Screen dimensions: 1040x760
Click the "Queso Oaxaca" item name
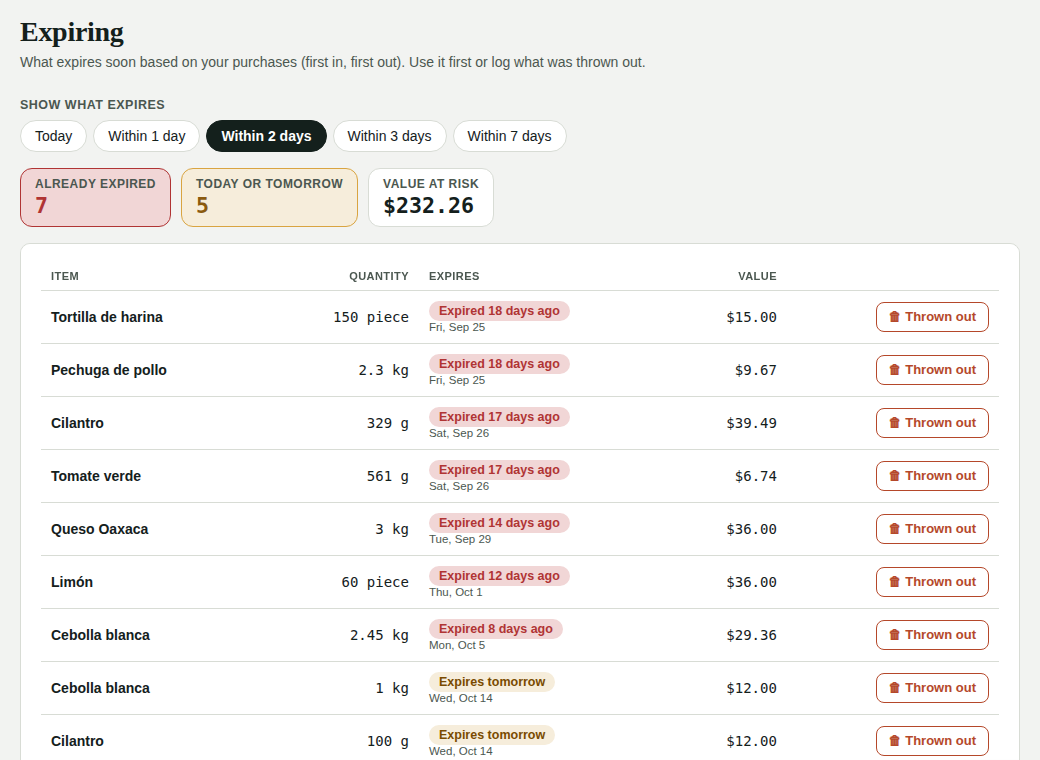click(x=99, y=529)
